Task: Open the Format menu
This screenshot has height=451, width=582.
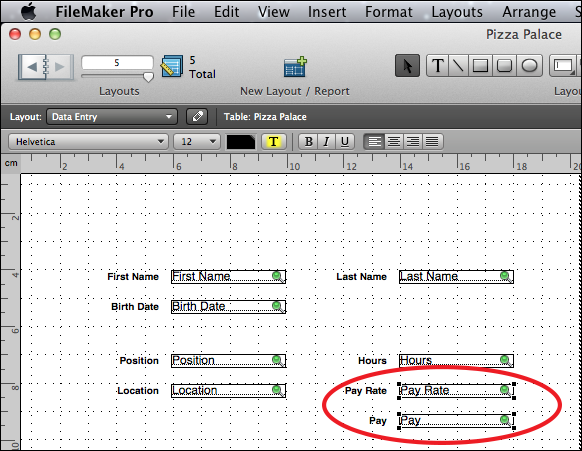Action: pos(389,12)
